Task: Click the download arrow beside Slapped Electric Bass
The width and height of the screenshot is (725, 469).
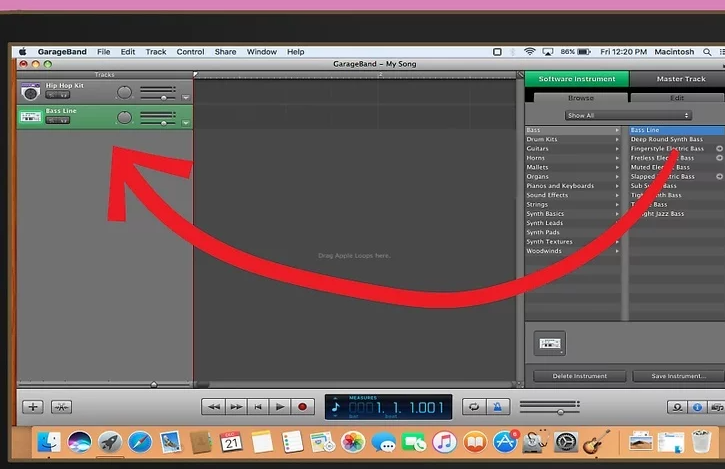Action: click(719, 176)
